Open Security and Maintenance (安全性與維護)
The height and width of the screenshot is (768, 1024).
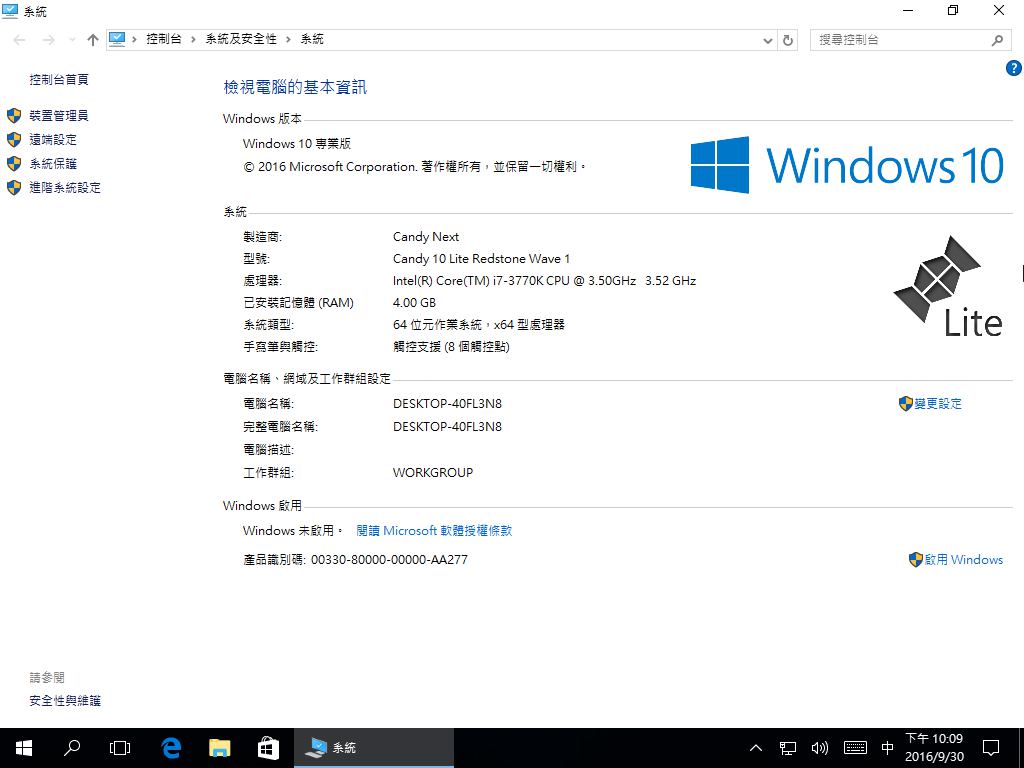(x=65, y=701)
